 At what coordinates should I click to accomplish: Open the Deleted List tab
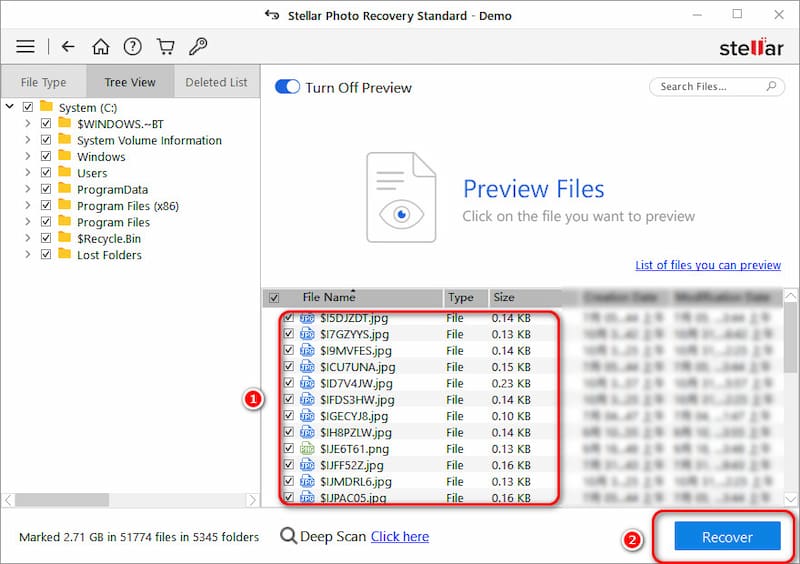(x=216, y=82)
